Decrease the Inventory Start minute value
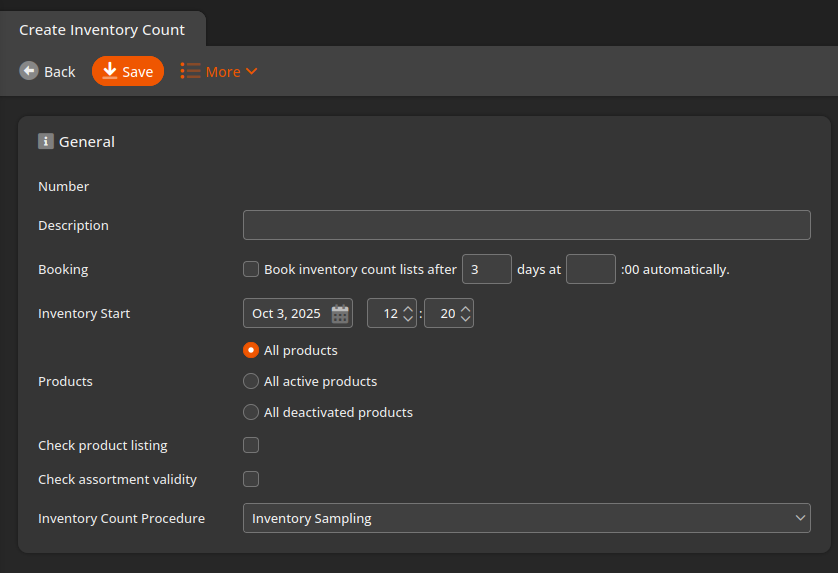The height and width of the screenshot is (573, 838). pos(465,319)
